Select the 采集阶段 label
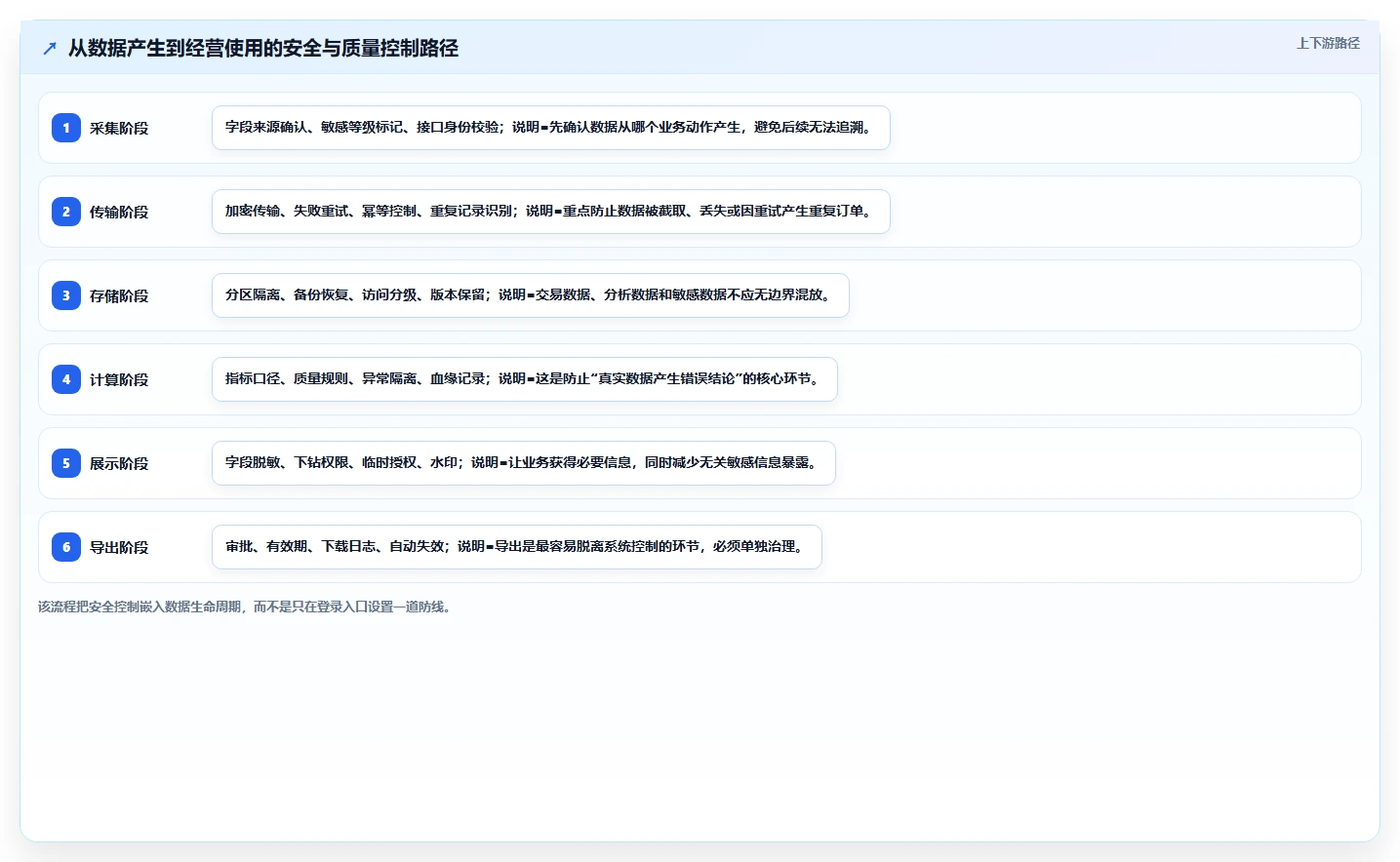 coord(119,128)
